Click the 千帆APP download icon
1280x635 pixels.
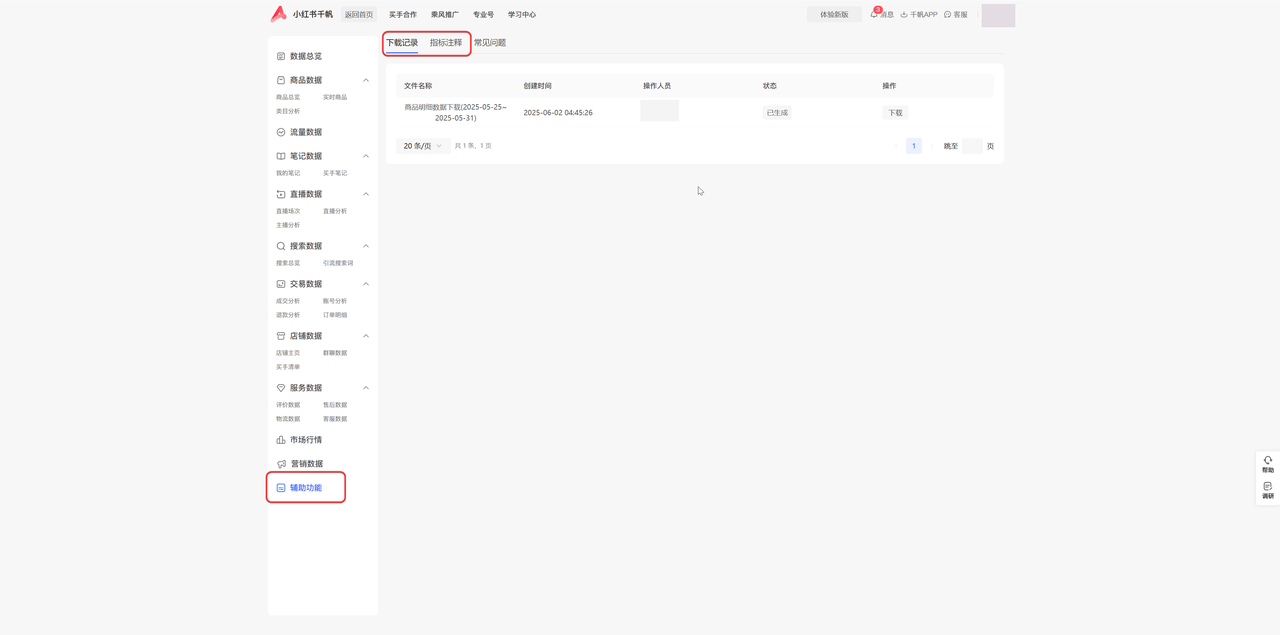904,15
